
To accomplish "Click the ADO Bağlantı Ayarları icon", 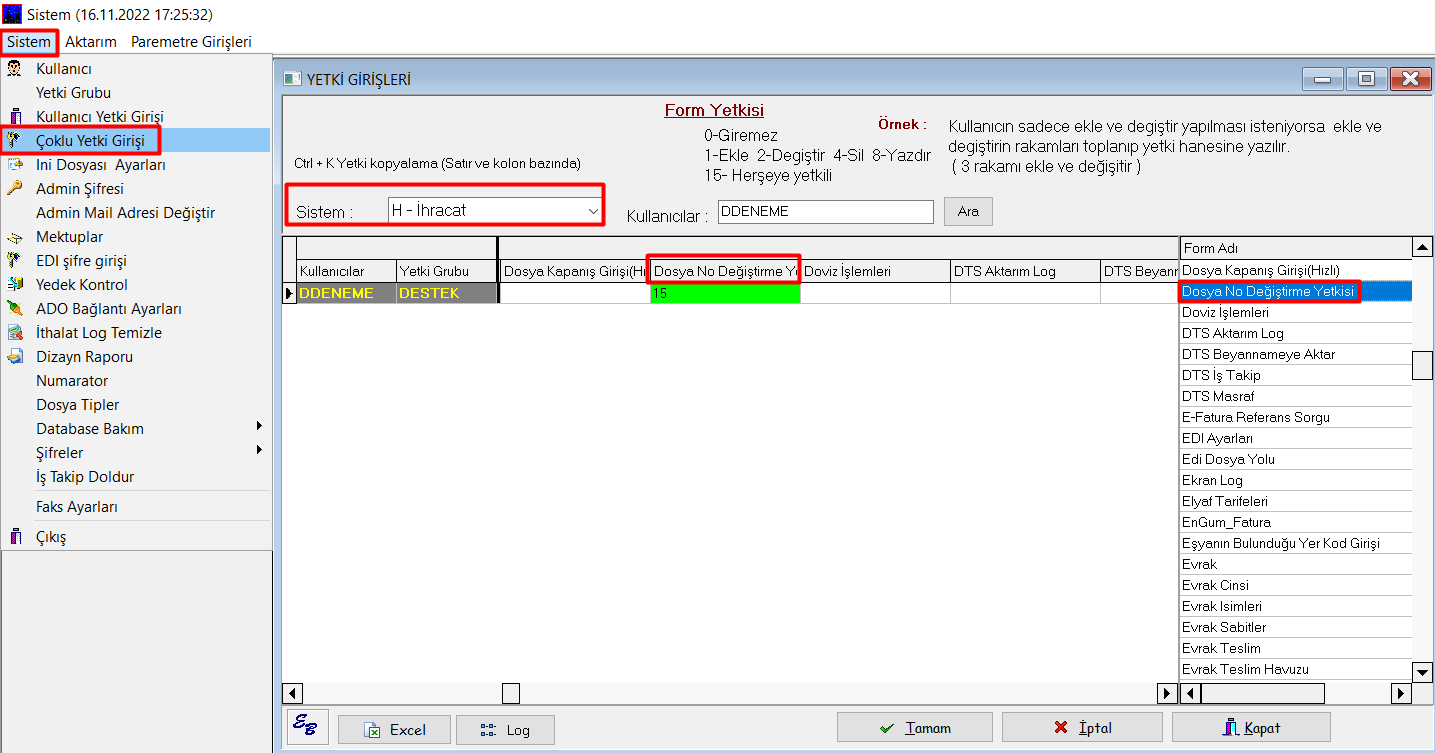I will point(14,309).
